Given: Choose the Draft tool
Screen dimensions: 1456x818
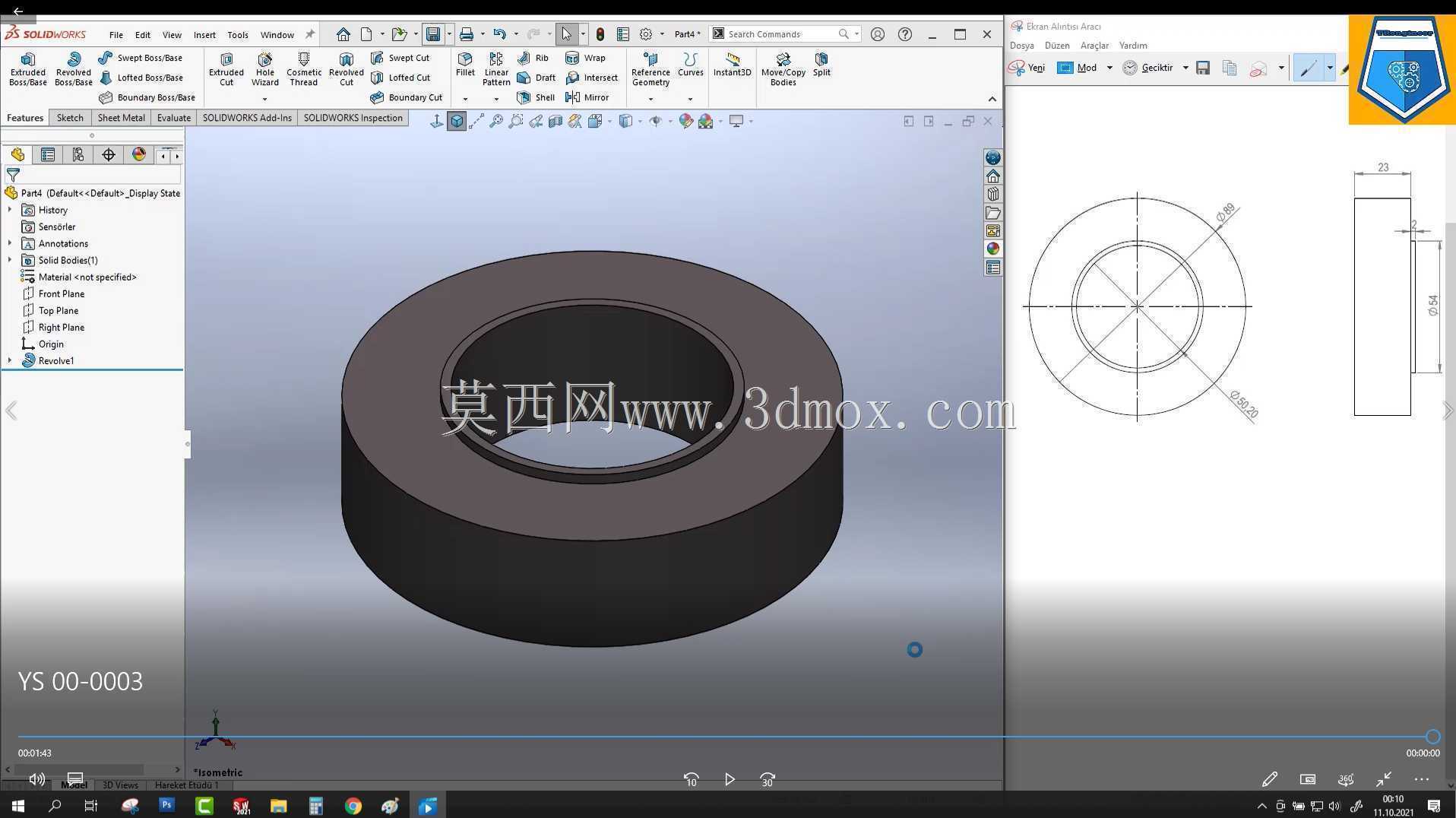Looking at the screenshot, I should pos(536,78).
